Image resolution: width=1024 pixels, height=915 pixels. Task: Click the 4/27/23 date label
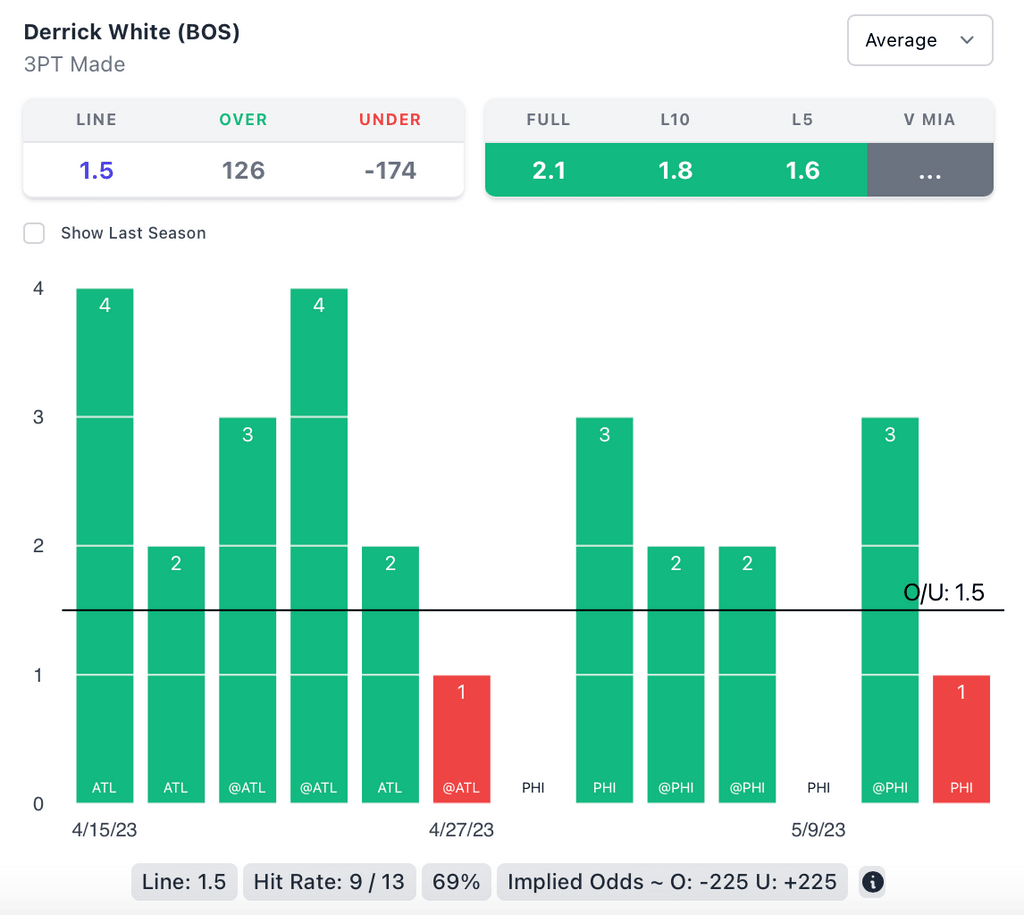click(461, 829)
